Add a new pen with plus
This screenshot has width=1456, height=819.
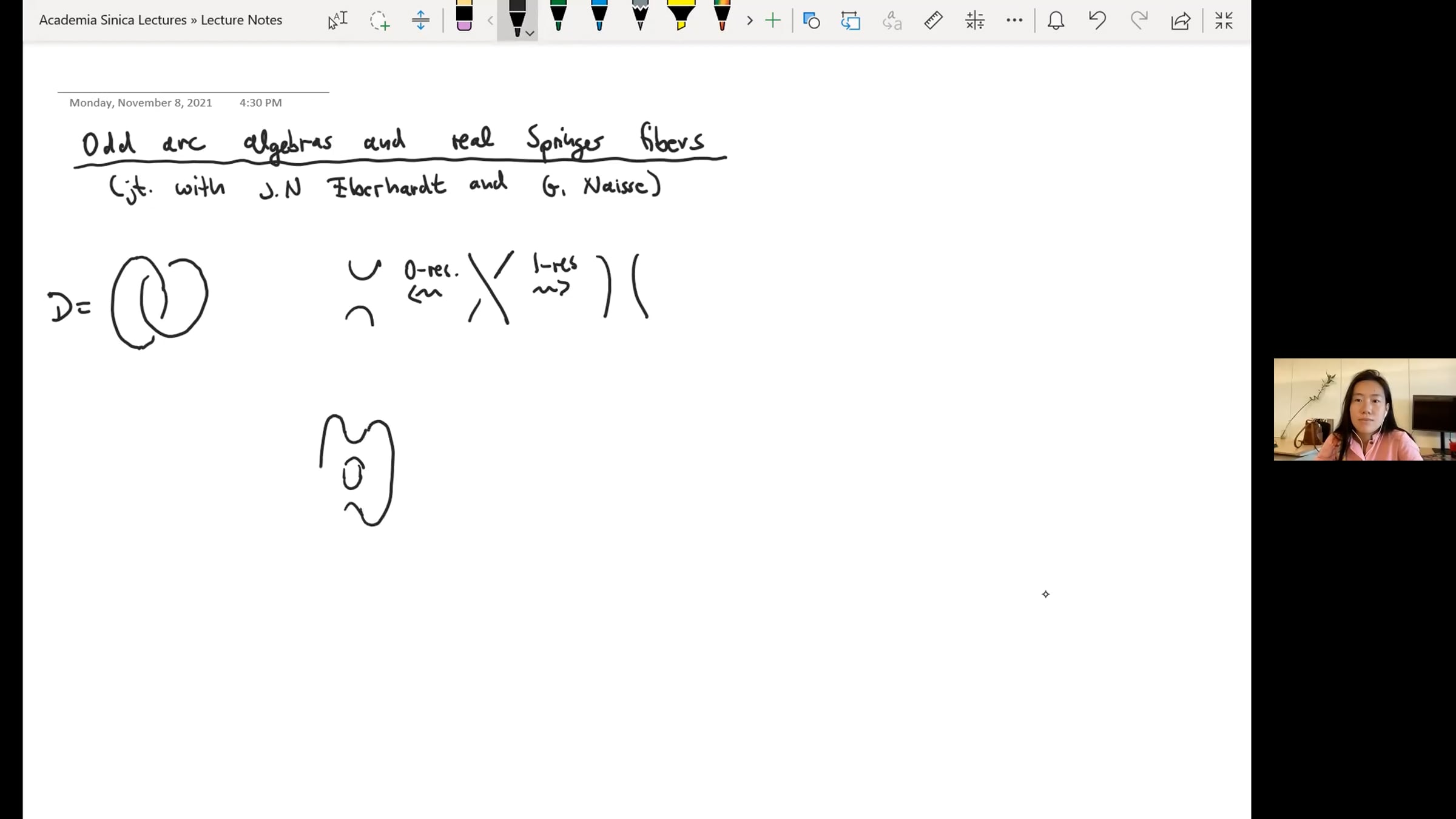(772, 21)
